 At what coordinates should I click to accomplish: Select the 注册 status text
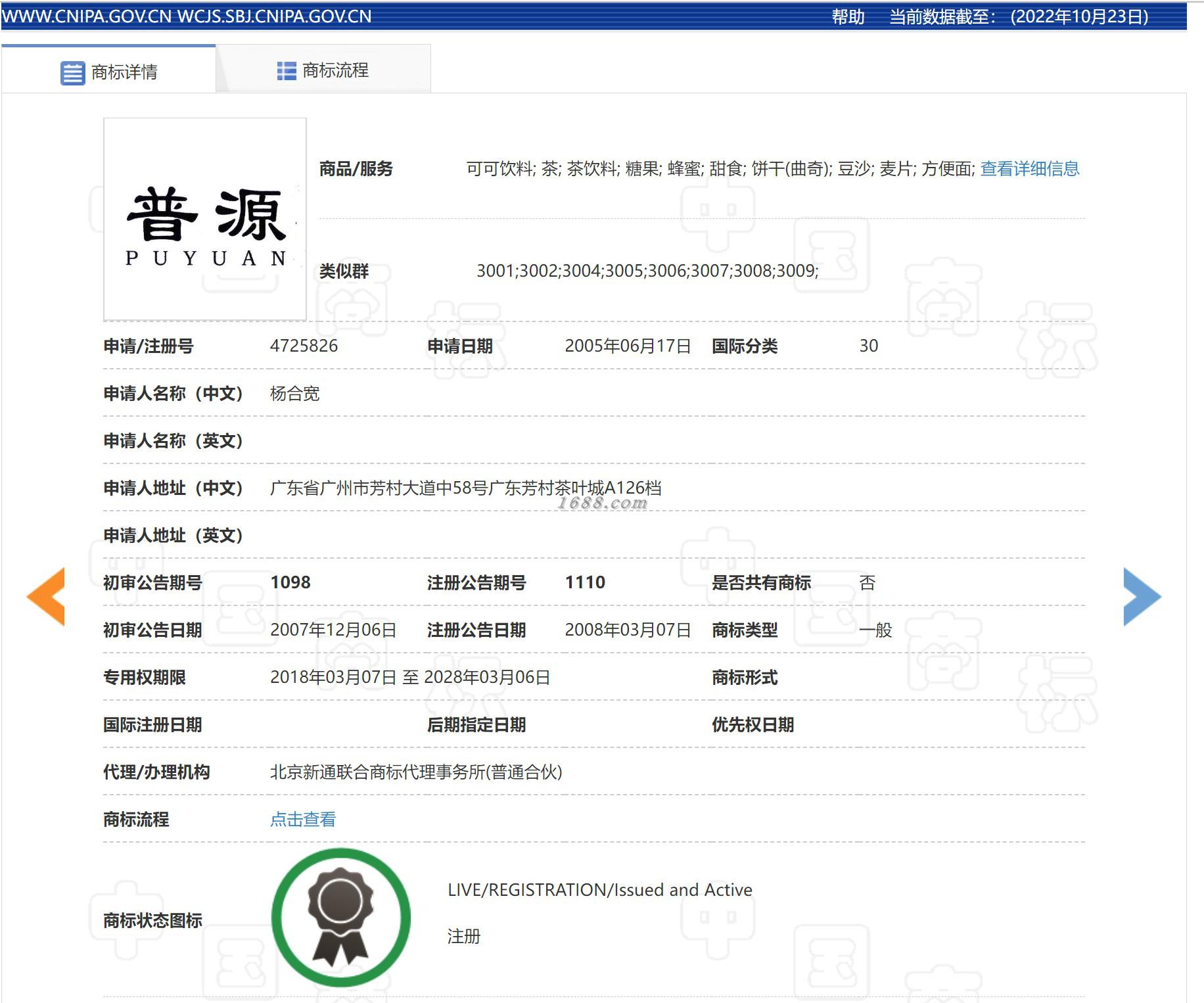(464, 936)
